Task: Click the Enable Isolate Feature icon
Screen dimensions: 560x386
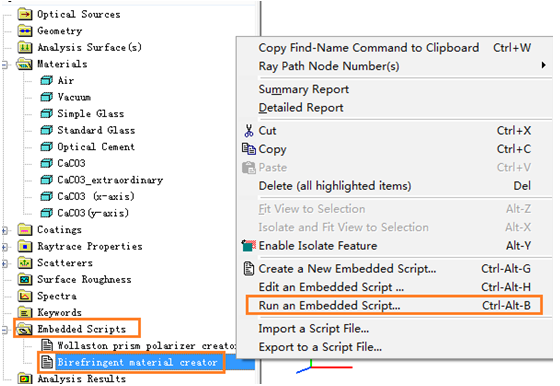Action: [x=249, y=246]
